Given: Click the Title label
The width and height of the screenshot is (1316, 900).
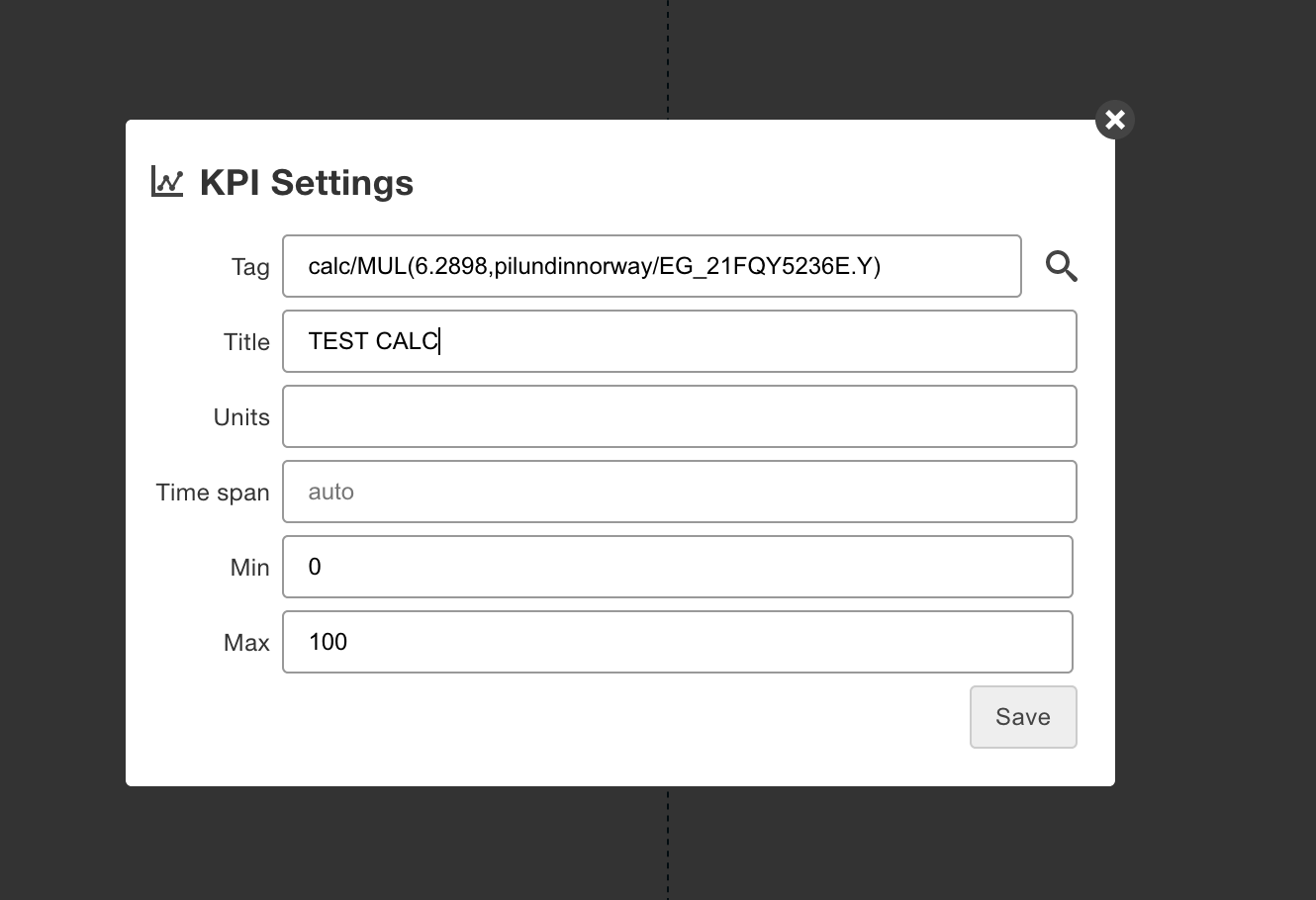Looking at the screenshot, I should coord(246,342).
